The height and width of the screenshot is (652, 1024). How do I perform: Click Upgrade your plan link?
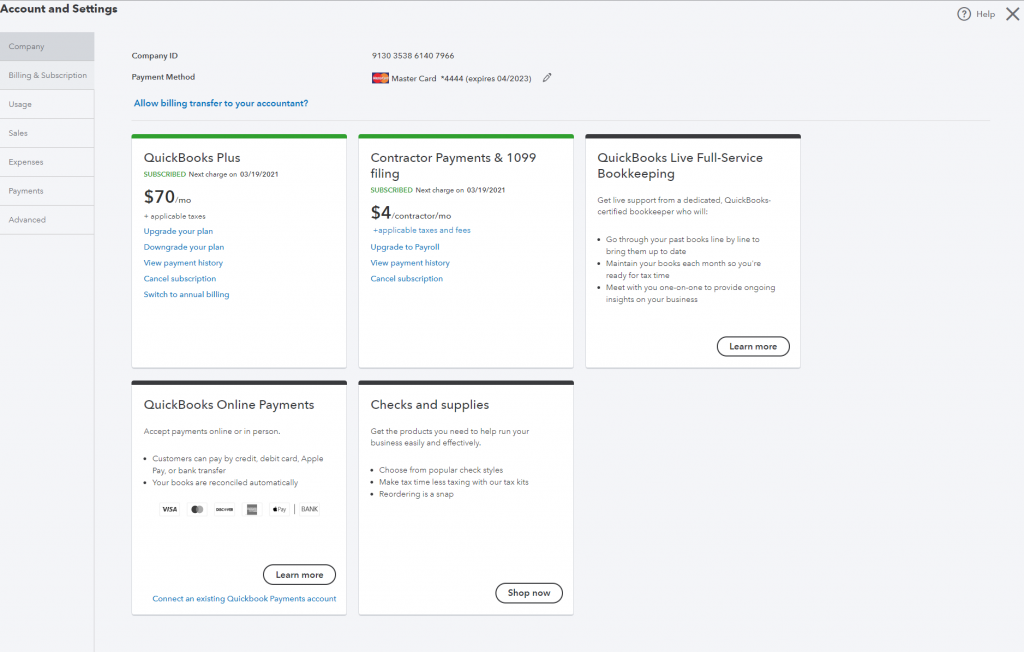[178, 231]
